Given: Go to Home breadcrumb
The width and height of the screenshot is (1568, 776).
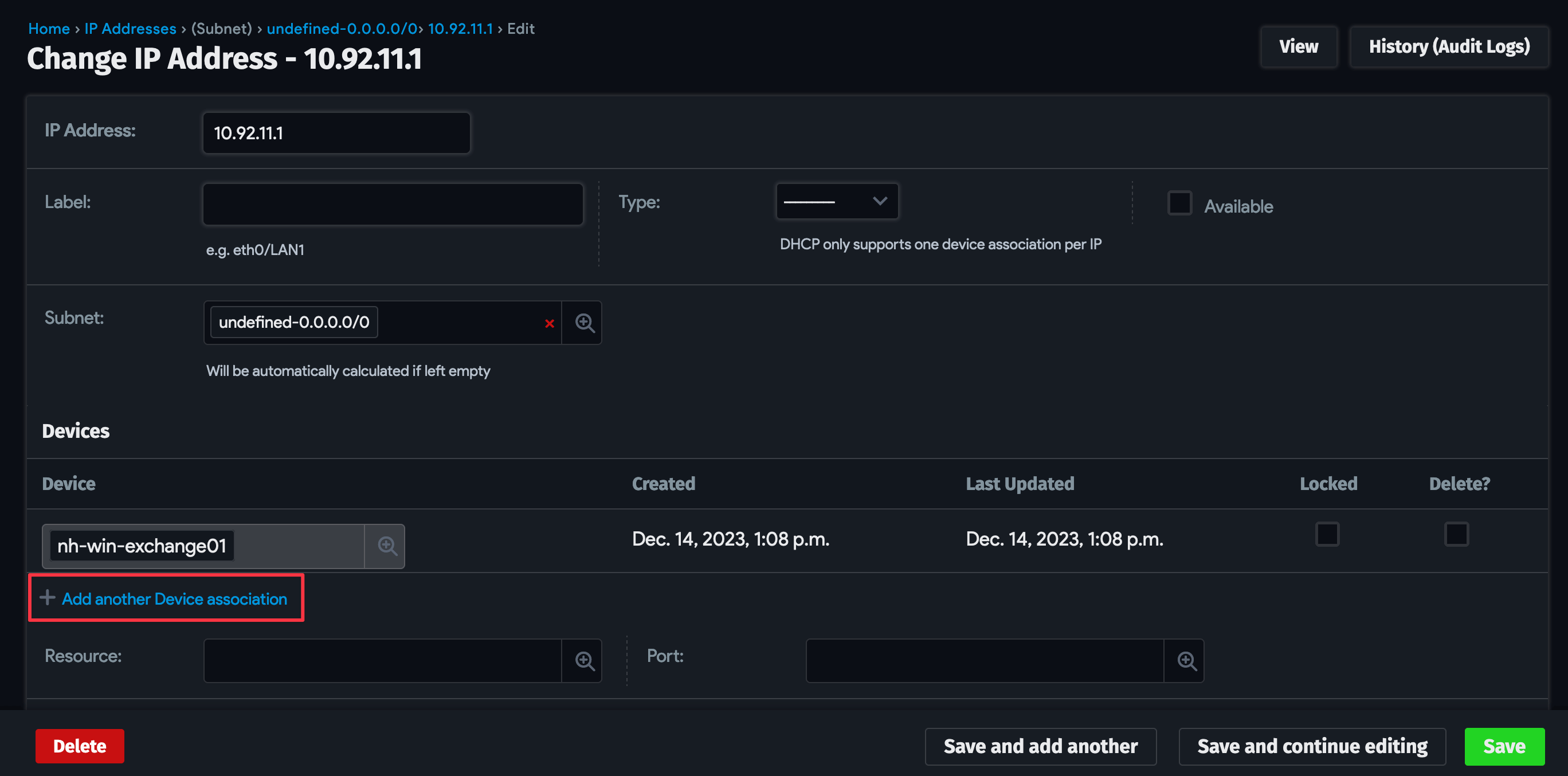Looking at the screenshot, I should pyautogui.click(x=49, y=29).
